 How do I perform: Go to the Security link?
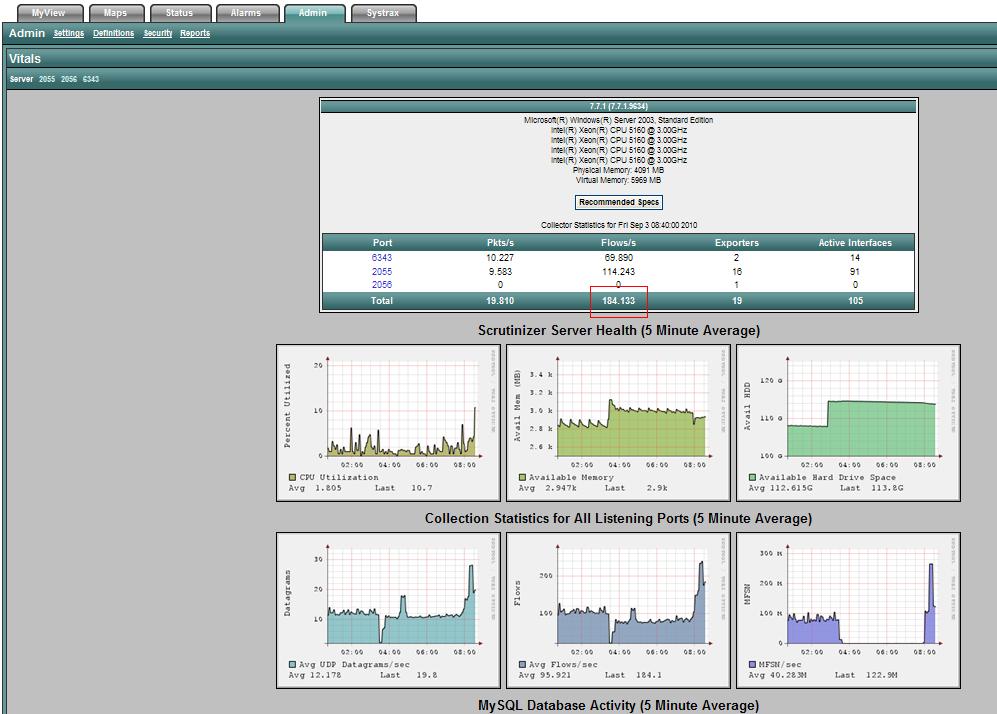point(158,33)
